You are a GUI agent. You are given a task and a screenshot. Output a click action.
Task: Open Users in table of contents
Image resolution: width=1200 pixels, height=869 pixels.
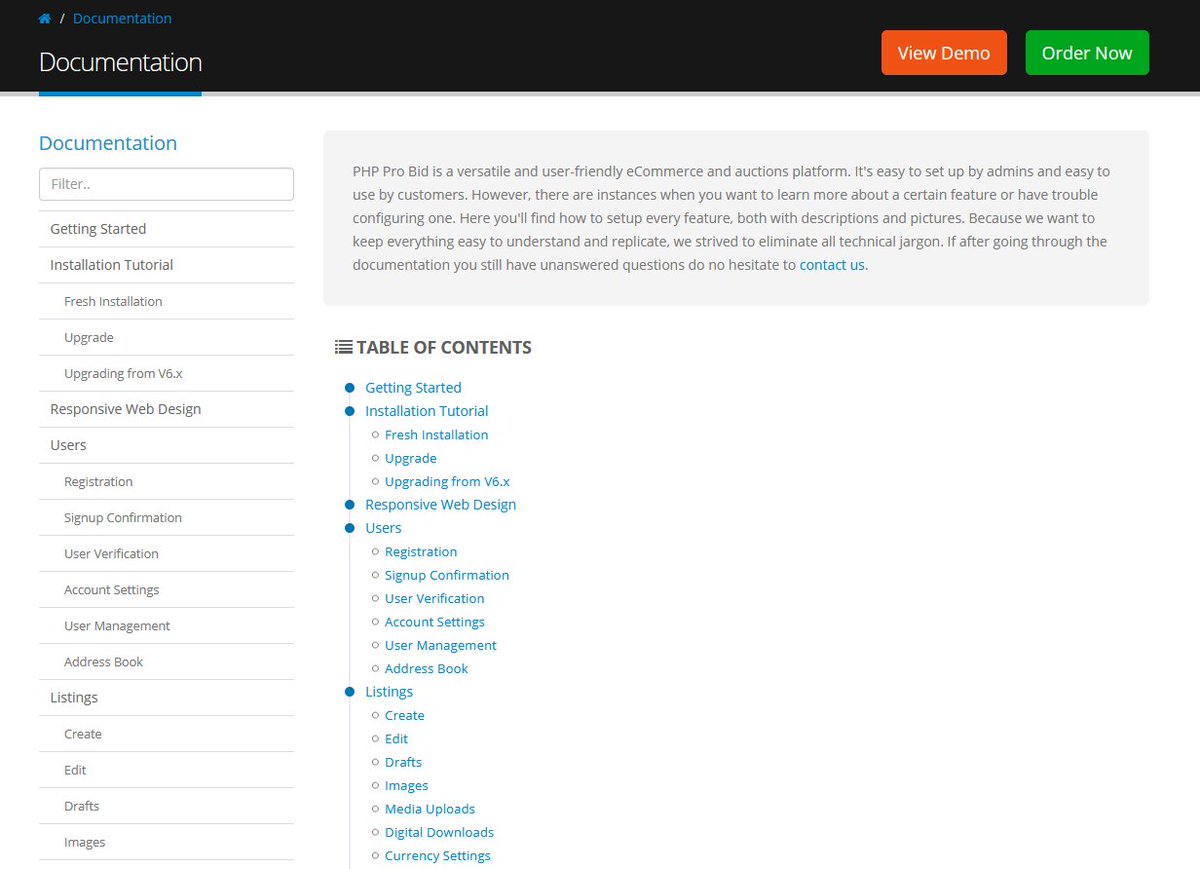(x=383, y=528)
